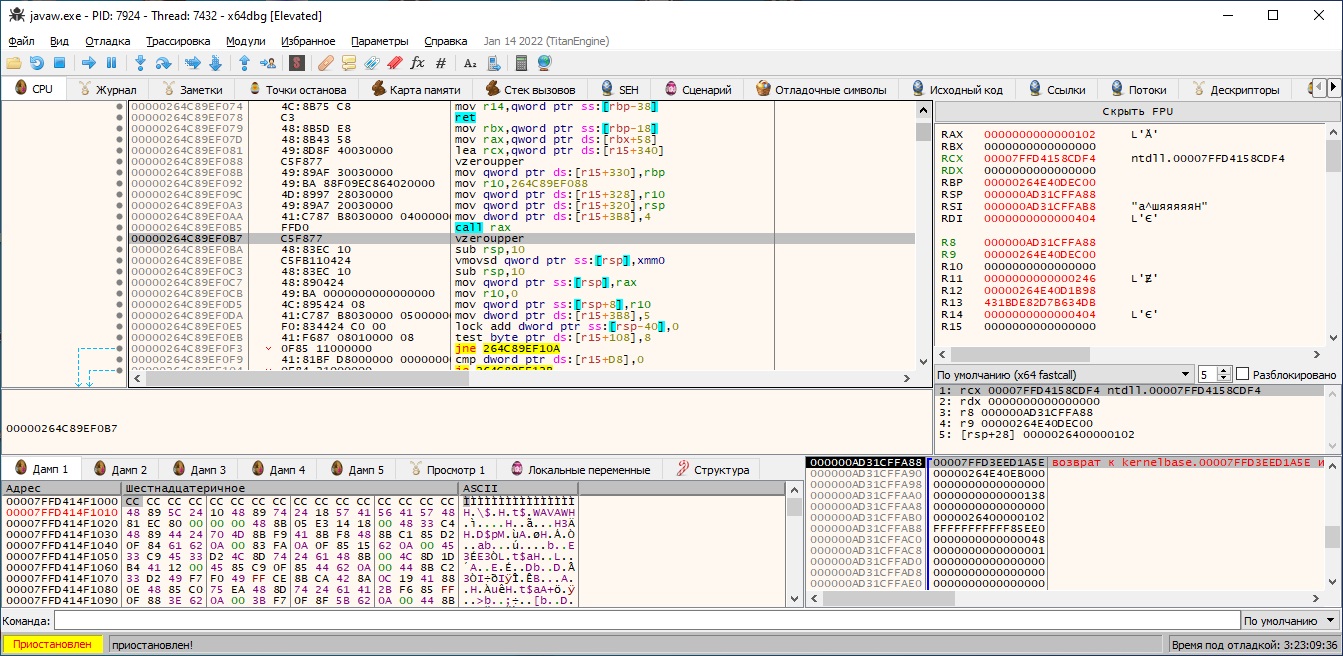This screenshot has height=656, width=1343.
Task: Click the find strings Az icon
Action: (470, 63)
